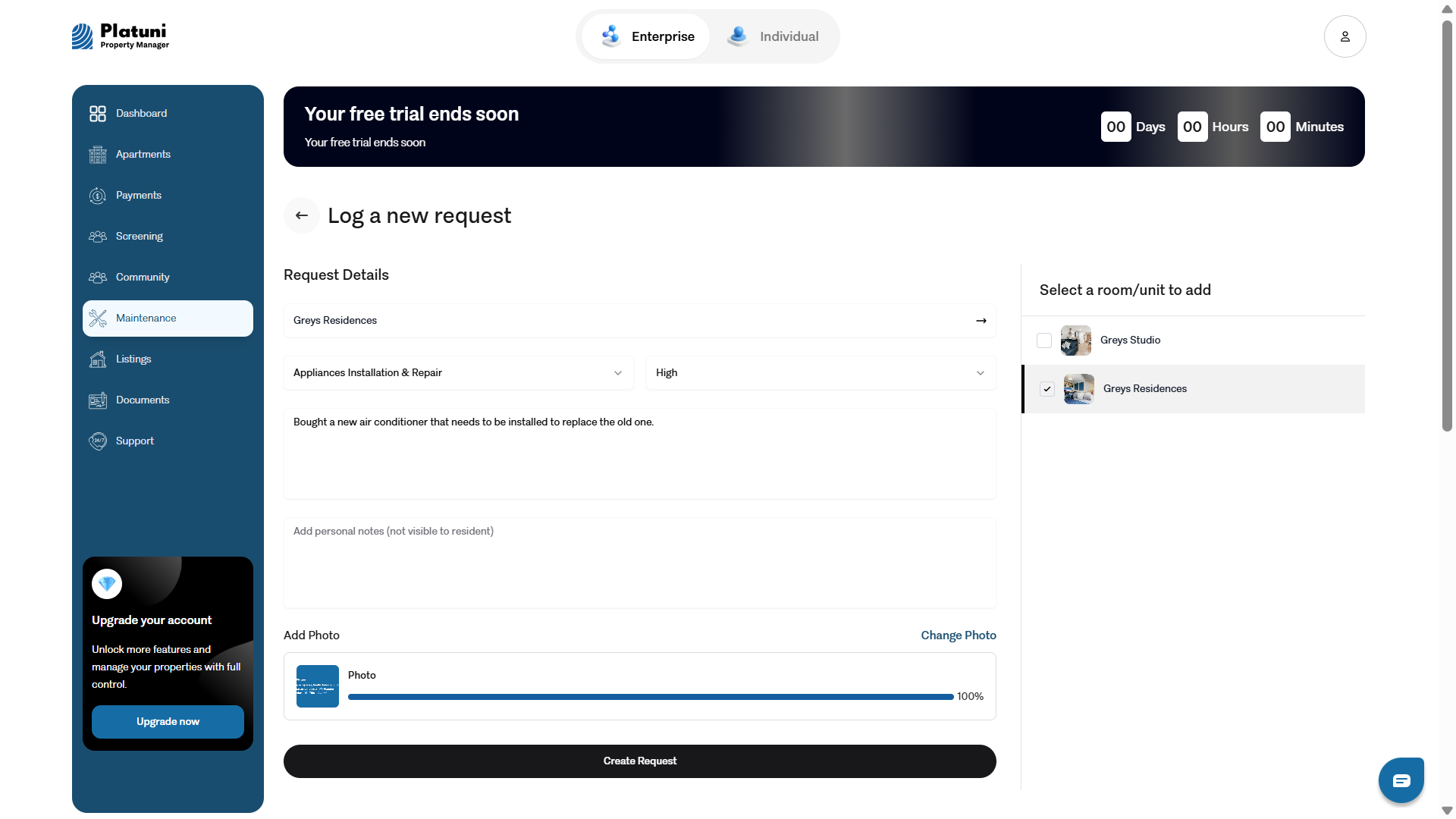The image size is (1456, 819).
Task: Click the Minutes countdown box
Action: (1276, 127)
